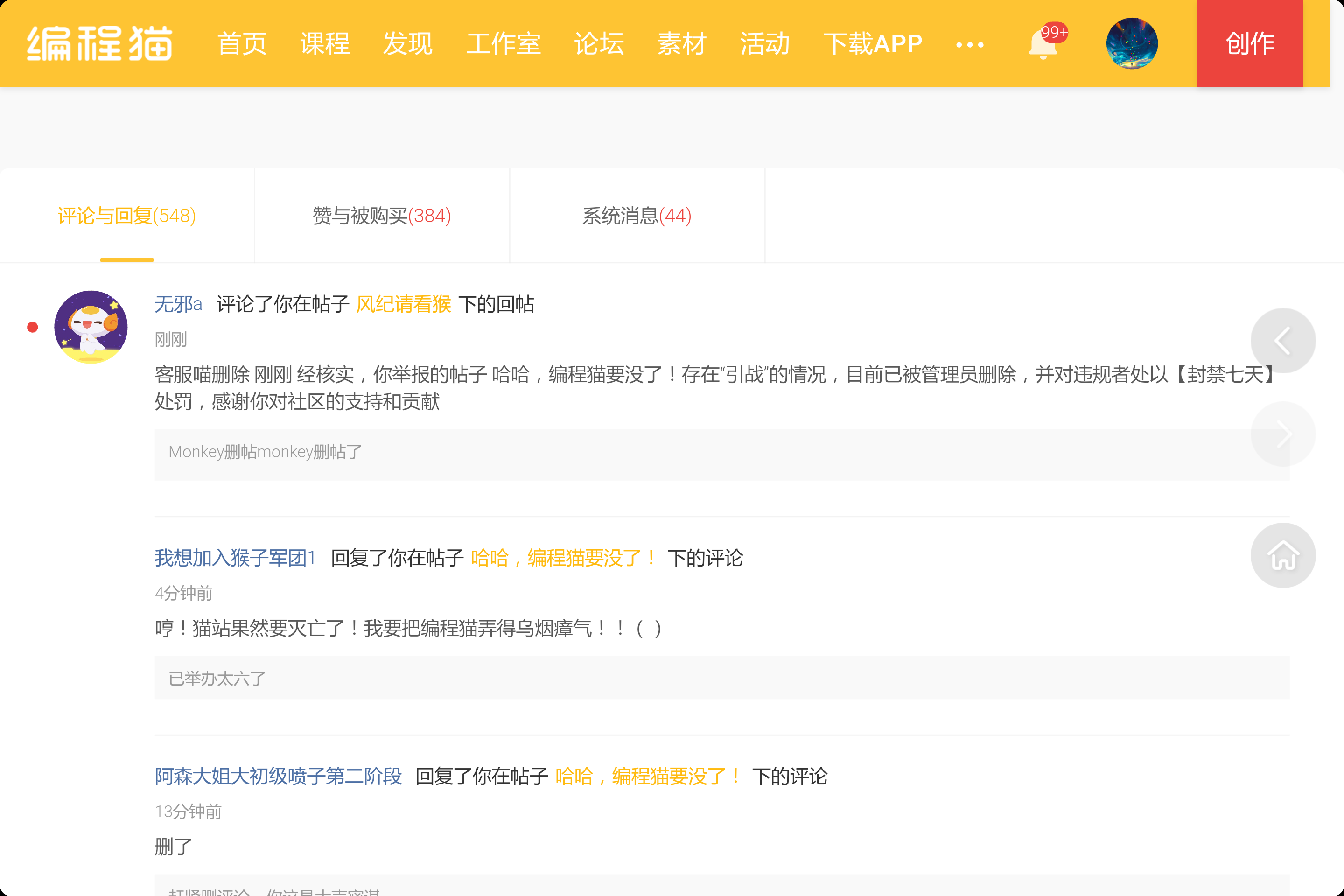This screenshot has width=1344, height=896.
Task: Open 课程 in the navigation bar
Action: point(325,43)
